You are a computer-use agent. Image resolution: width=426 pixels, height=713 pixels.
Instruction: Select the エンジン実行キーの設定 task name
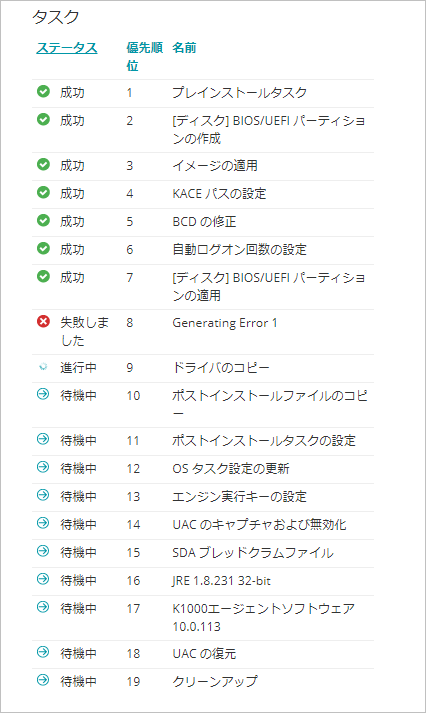tap(239, 497)
